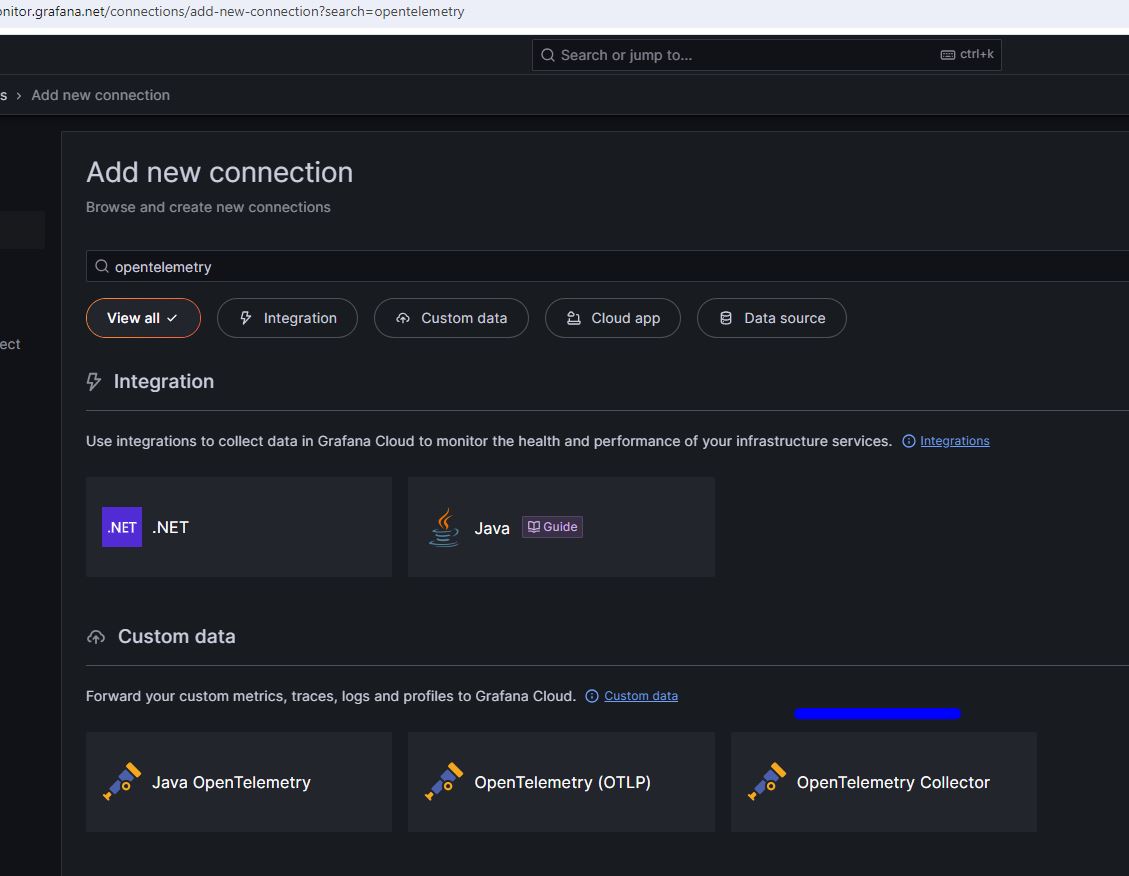The height and width of the screenshot is (876, 1129).
Task: Click the Browse and create new connections subtitle
Action: (208, 207)
